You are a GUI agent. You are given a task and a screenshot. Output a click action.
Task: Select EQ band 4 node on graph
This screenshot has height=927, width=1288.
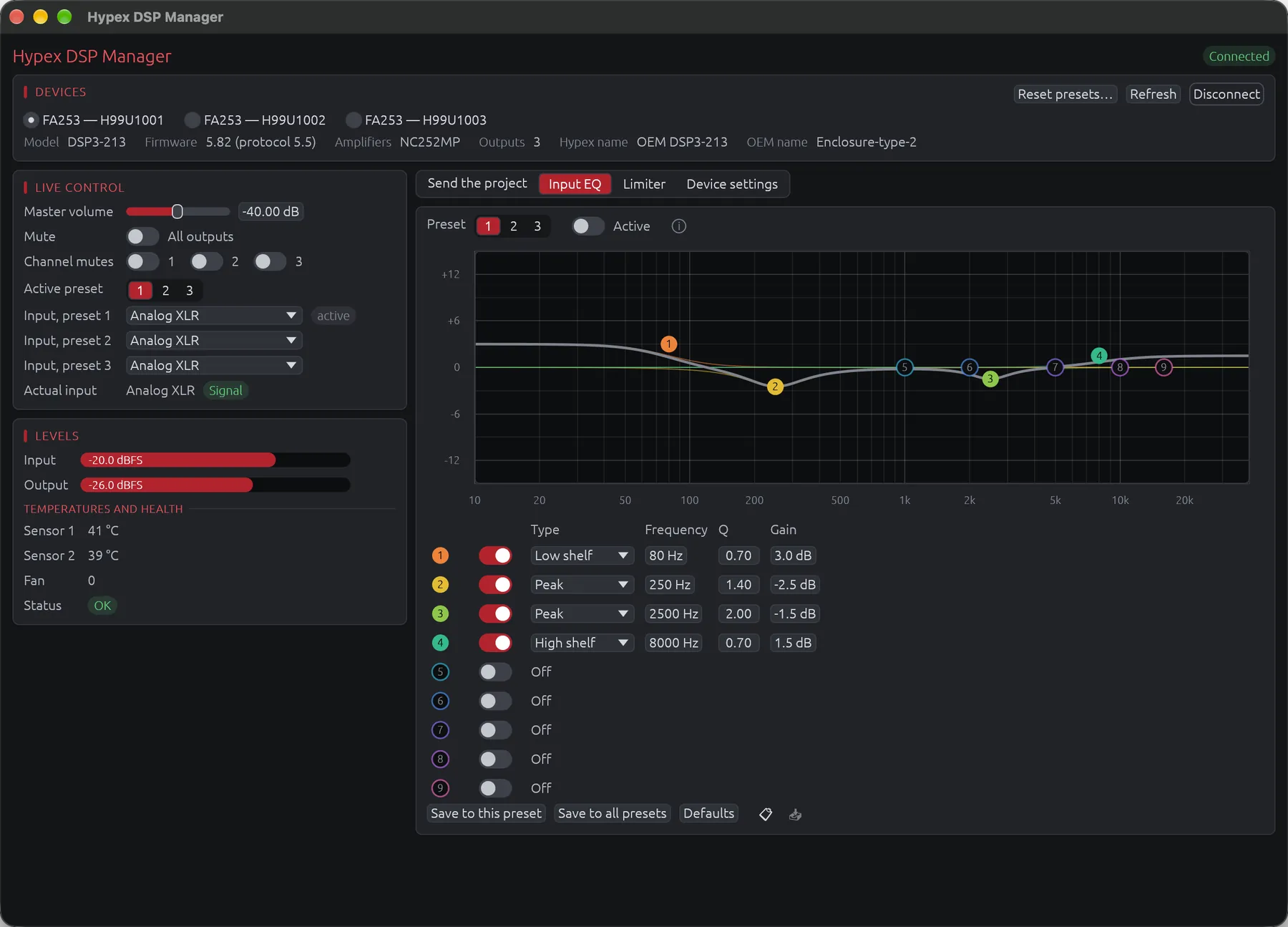click(1099, 356)
